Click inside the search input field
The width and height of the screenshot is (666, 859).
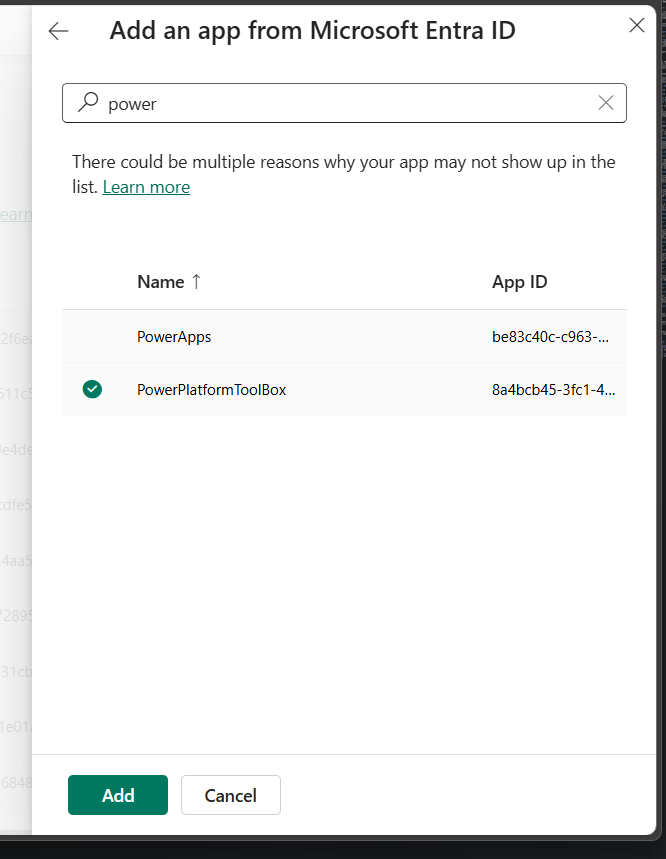point(300,102)
